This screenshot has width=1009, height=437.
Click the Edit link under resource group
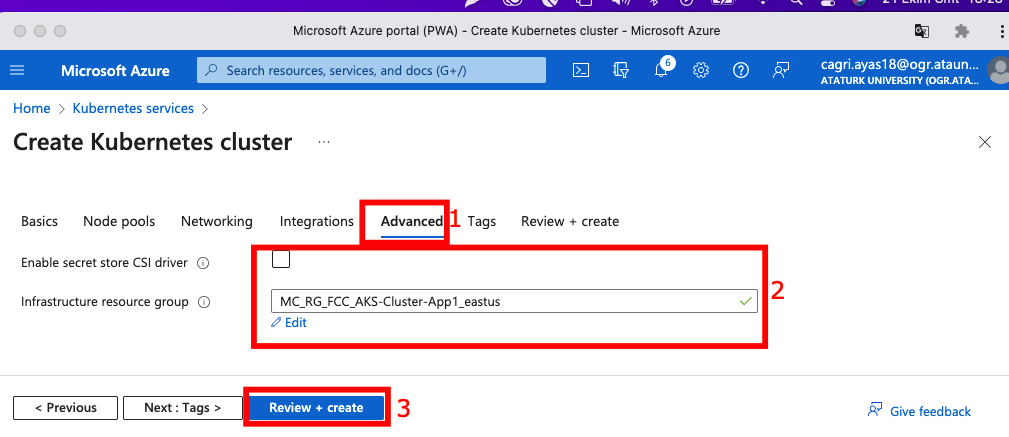(x=289, y=323)
